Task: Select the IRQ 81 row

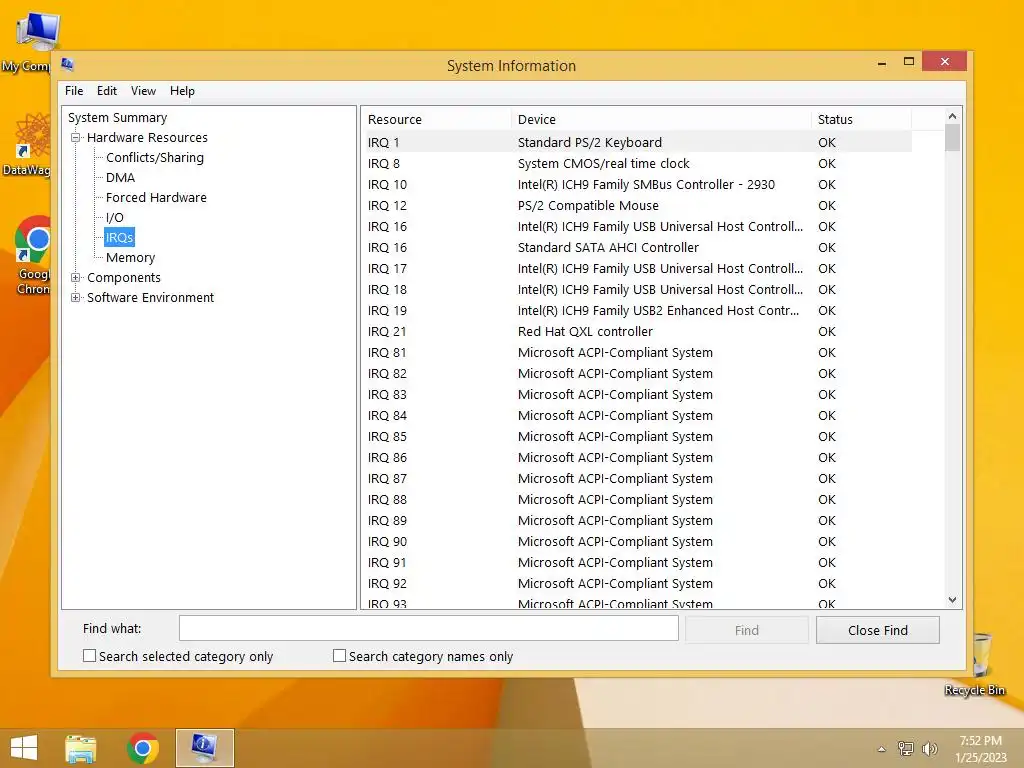Action: coord(637,353)
